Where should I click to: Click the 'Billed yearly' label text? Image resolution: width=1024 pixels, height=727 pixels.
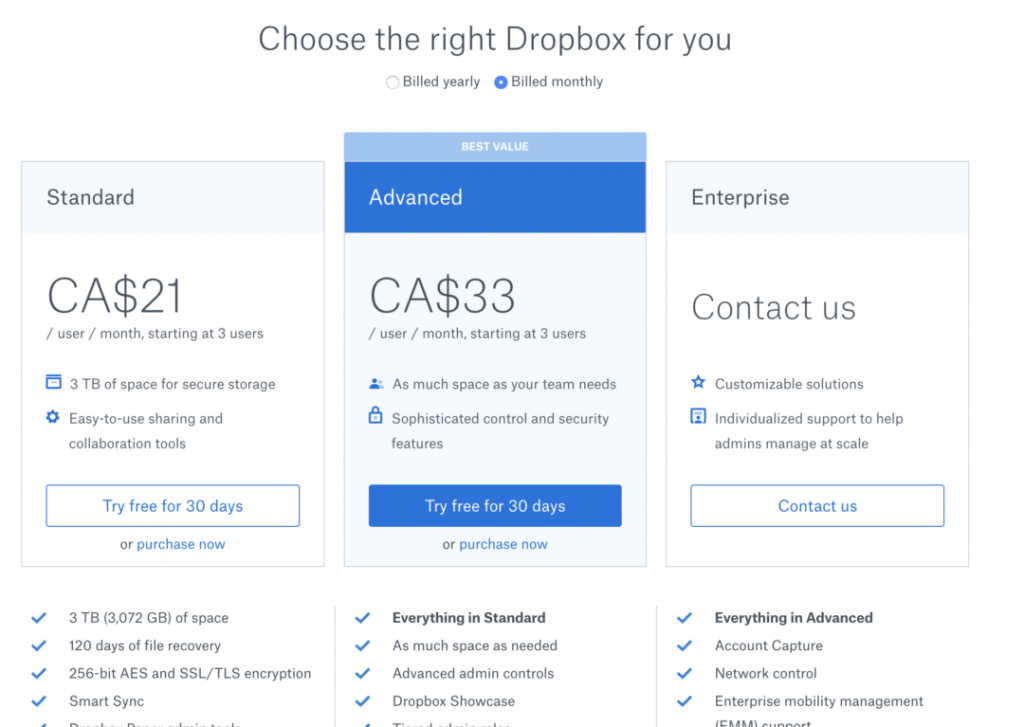441,82
